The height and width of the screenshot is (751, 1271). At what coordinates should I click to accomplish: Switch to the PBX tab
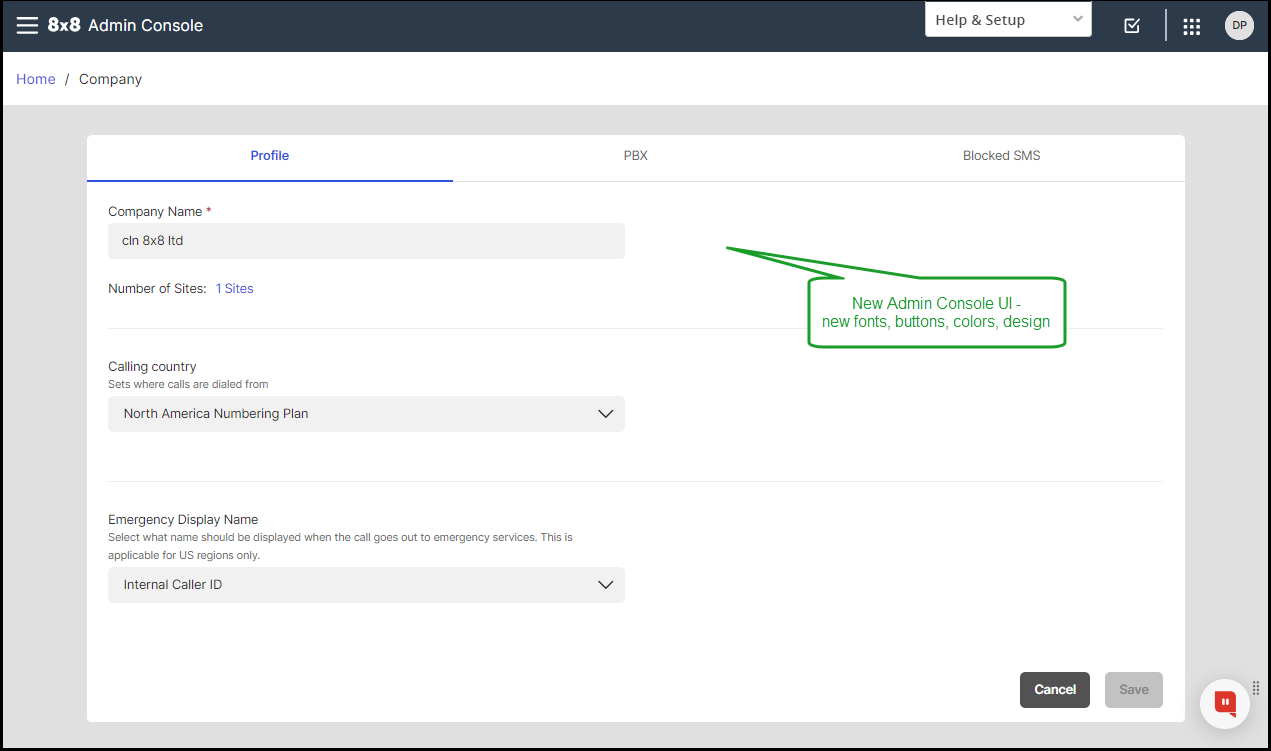click(636, 156)
